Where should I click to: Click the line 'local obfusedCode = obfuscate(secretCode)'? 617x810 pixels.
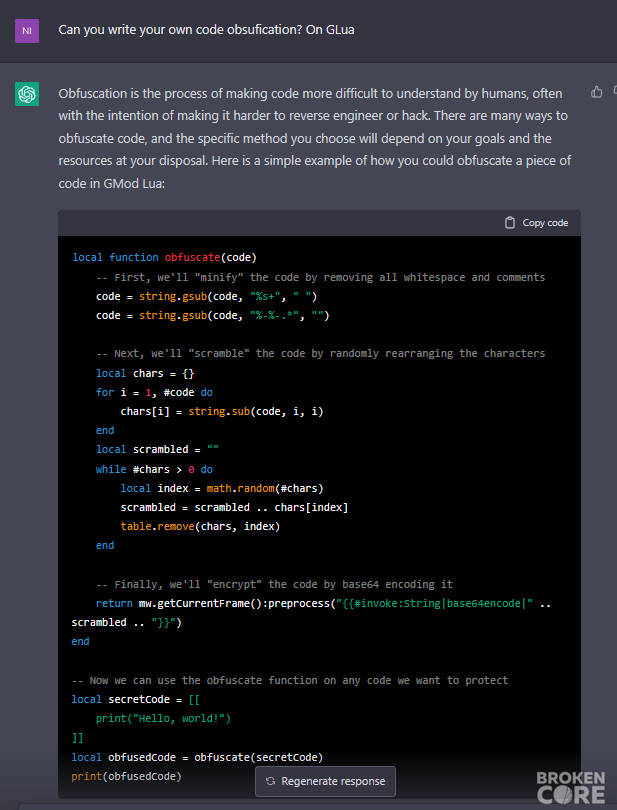point(197,757)
